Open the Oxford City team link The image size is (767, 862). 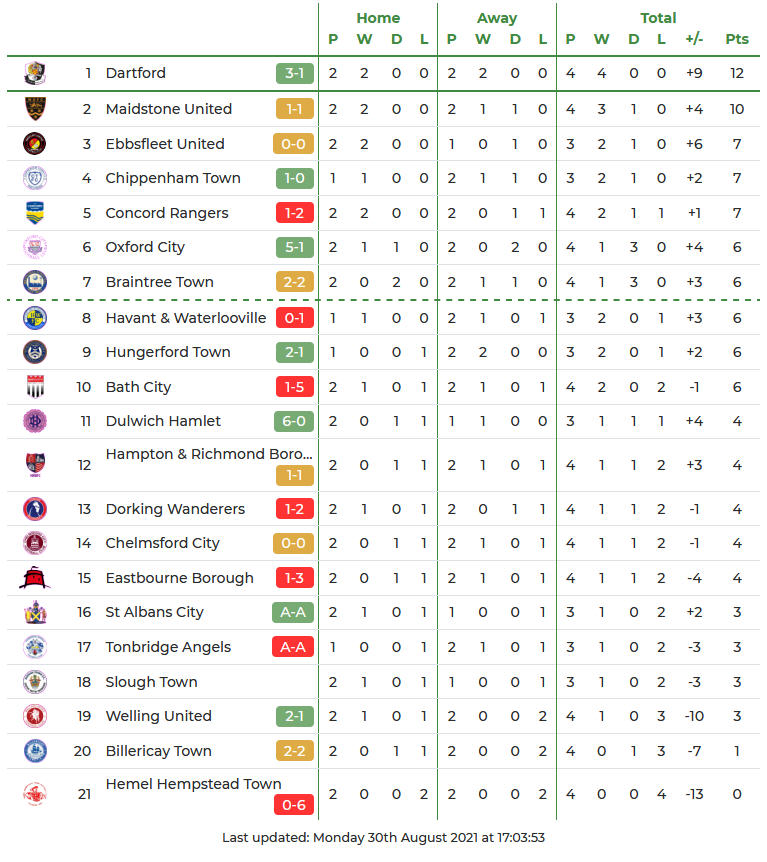point(145,247)
